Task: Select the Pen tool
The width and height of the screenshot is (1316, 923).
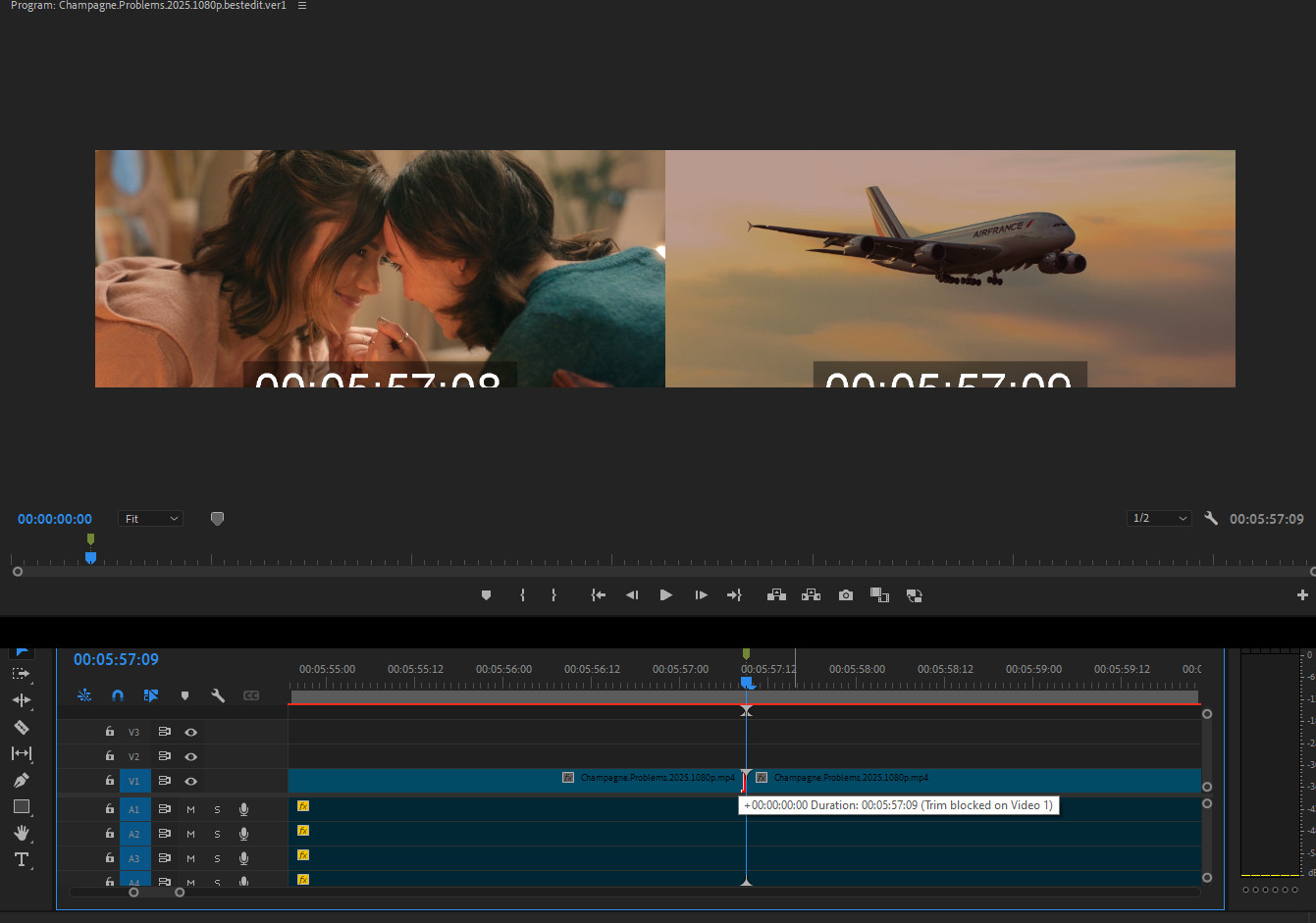Action: click(x=22, y=780)
